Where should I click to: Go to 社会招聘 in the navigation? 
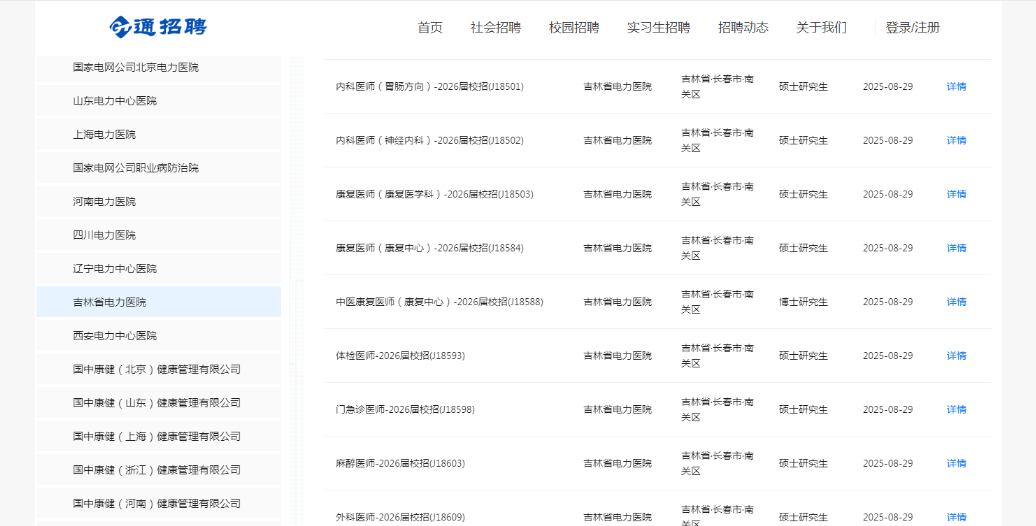pos(495,28)
